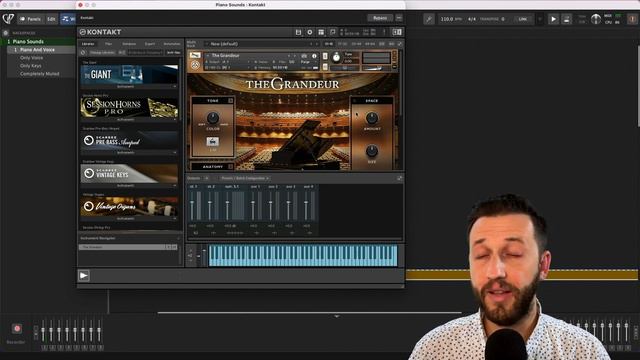640x360 pixels.
Task: Click the Instr Nav button
Action: 173,53
